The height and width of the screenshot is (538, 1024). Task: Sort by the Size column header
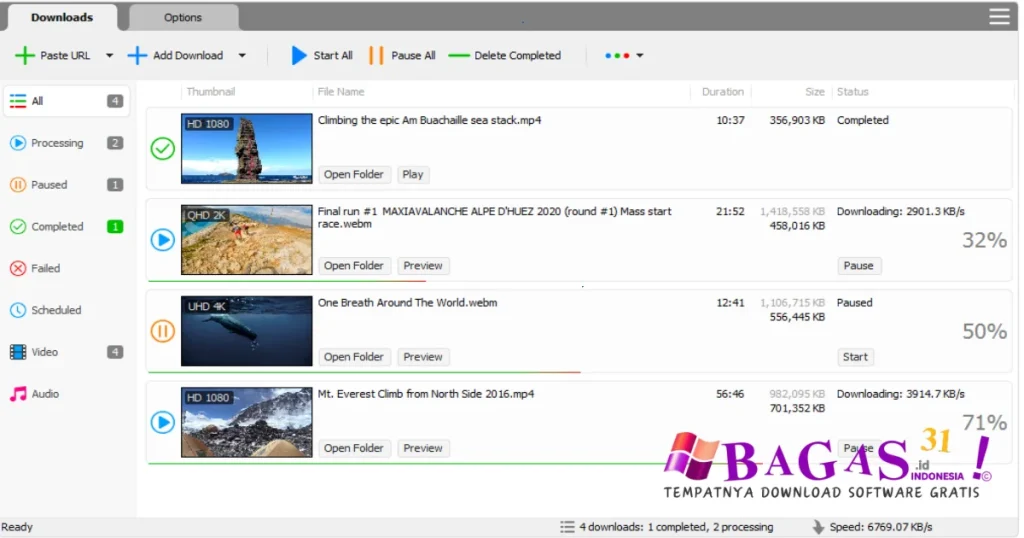[x=814, y=92]
